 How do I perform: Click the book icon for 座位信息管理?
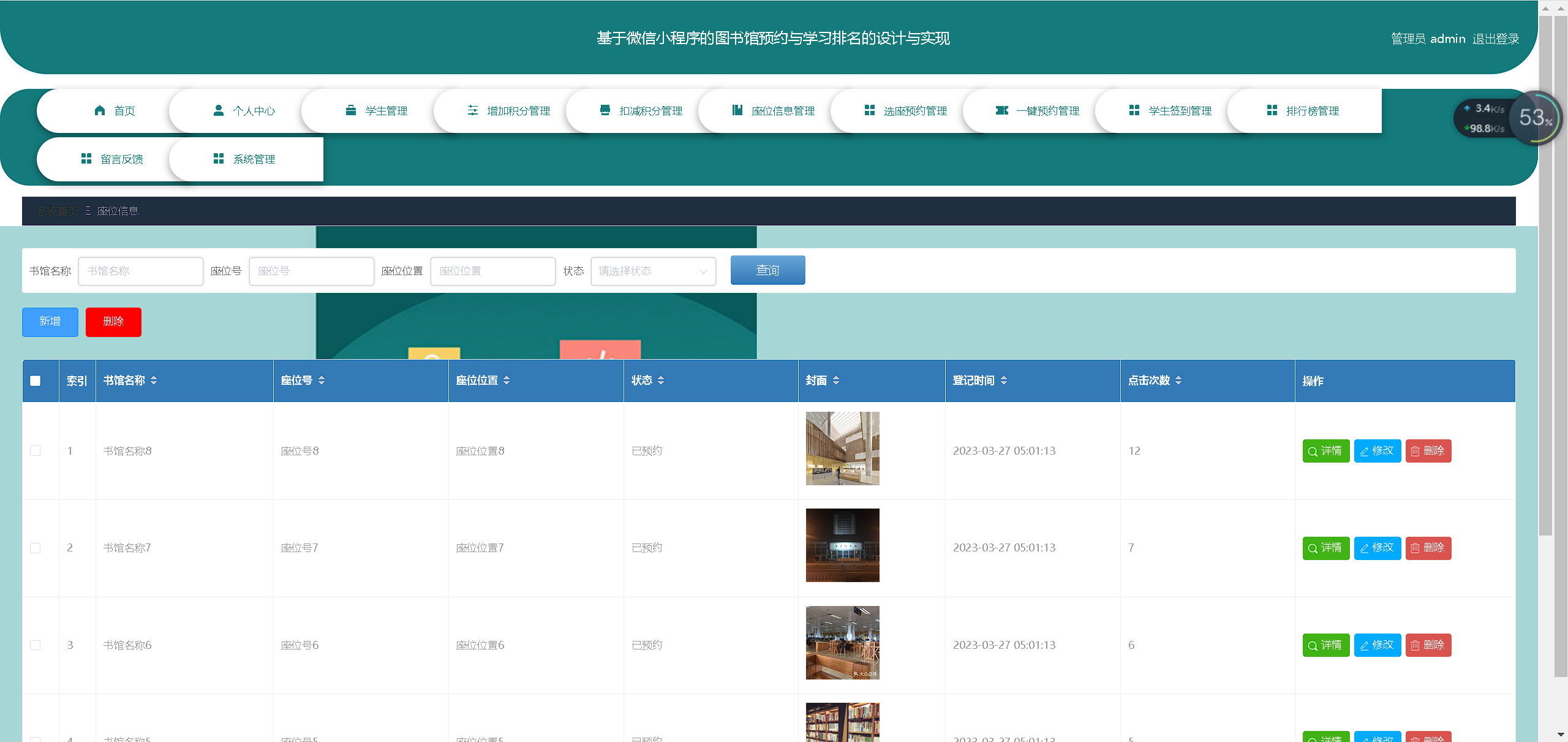coord(737,110)
